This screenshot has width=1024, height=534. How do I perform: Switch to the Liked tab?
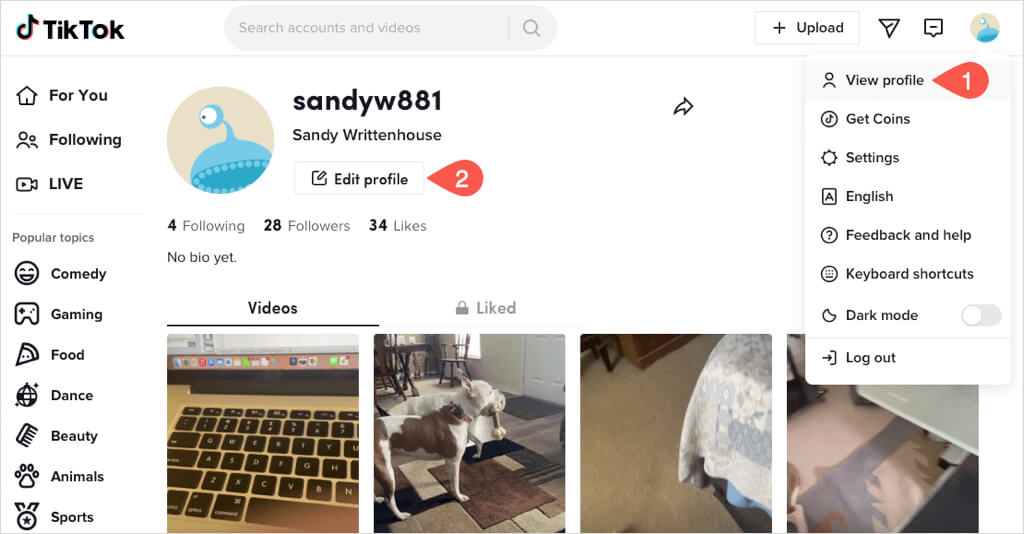(485, 308)
